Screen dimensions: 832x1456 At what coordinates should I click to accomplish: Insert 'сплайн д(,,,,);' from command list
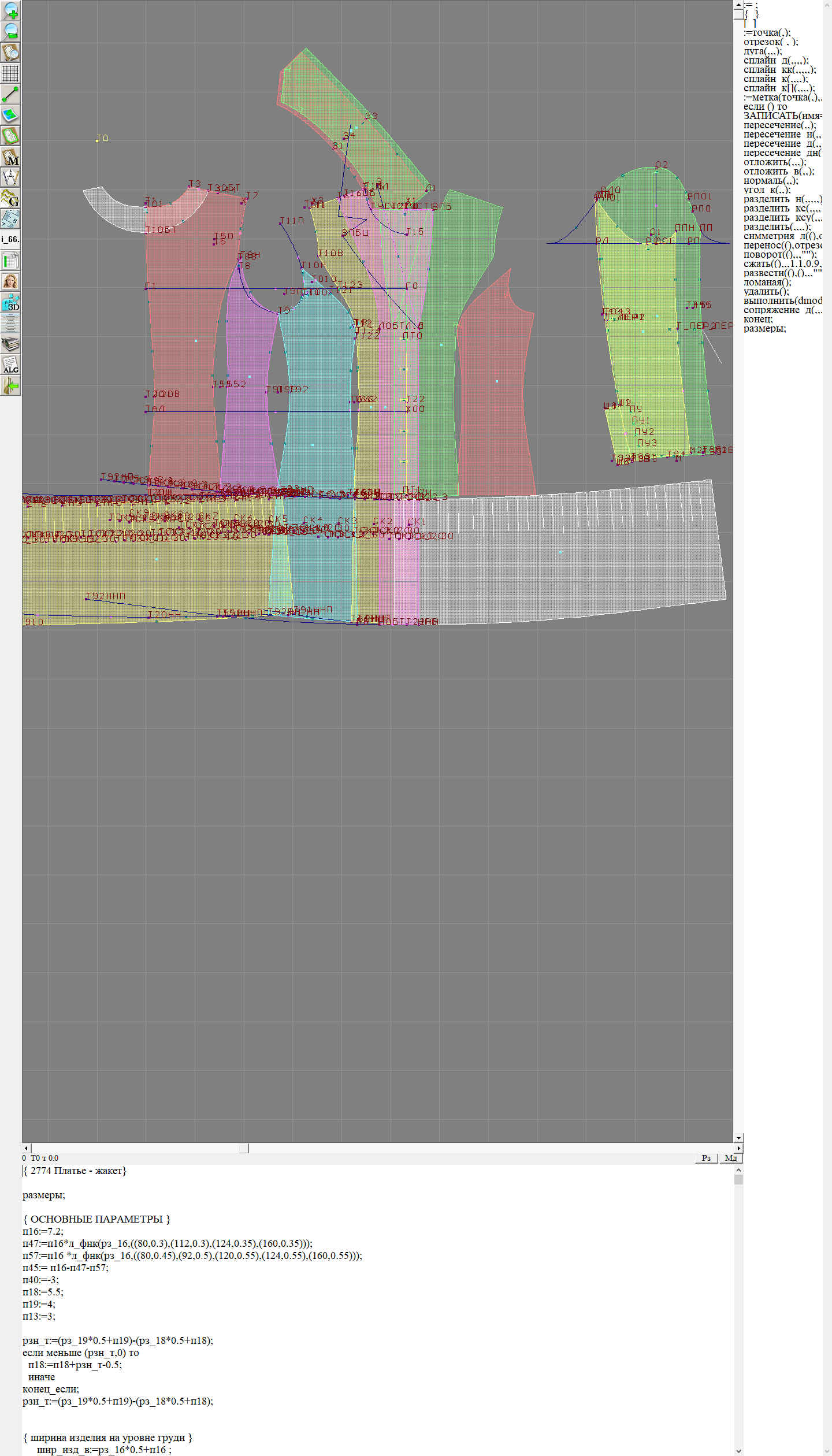[x=775, y=61]
